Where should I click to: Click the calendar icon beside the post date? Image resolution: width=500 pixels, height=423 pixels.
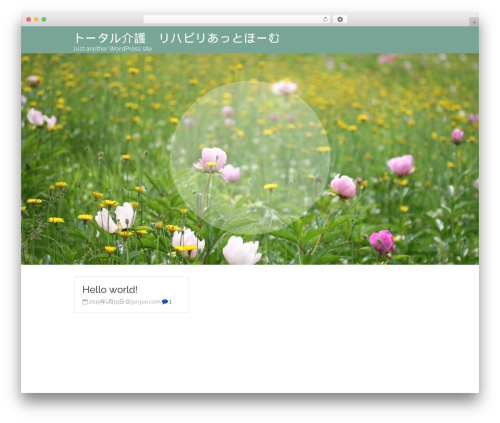85,302
